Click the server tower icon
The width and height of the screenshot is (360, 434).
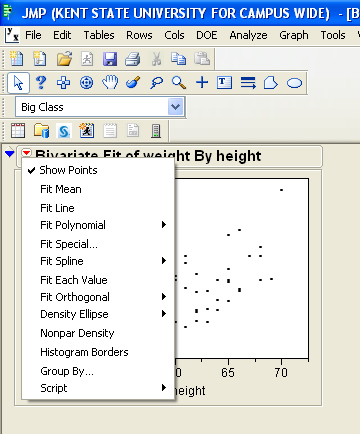(x=156, y=130)
